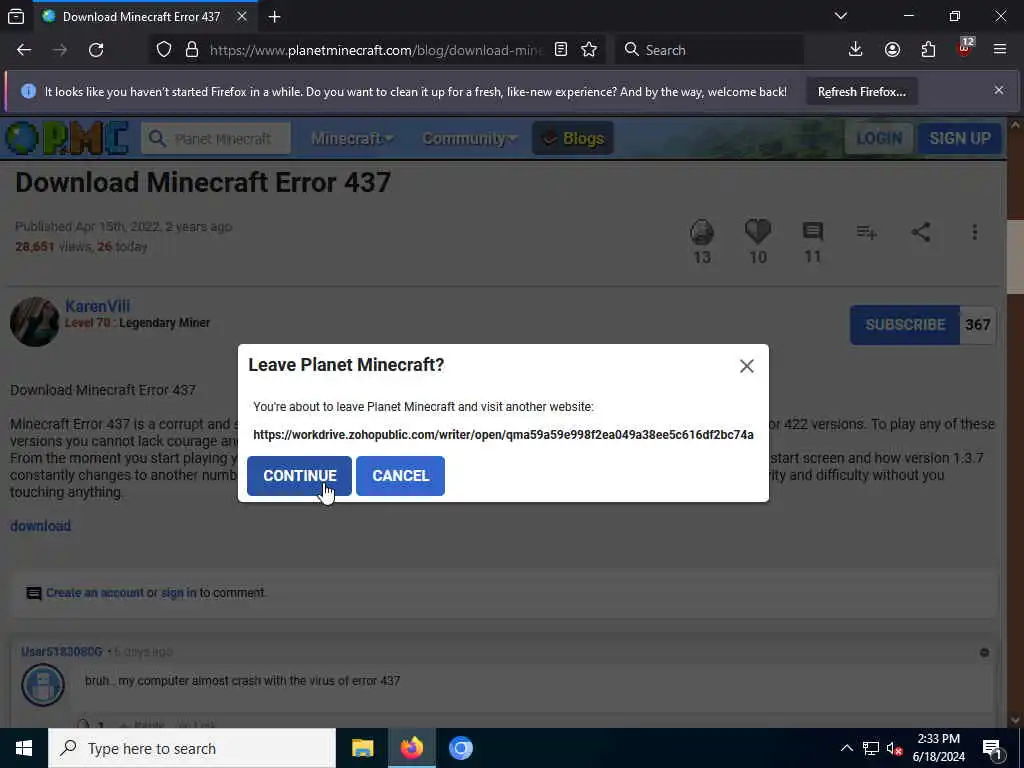Screen dimensions: 1024x768
Task: Click the Planet Minecraft search field
Action: 216,138
